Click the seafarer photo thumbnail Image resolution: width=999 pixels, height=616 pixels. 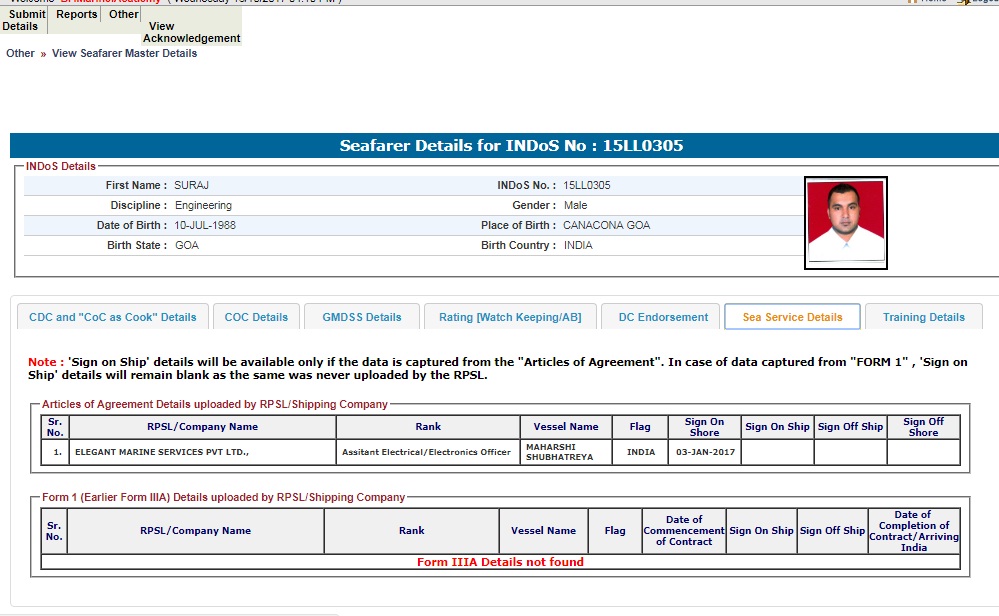pos(845,224)
